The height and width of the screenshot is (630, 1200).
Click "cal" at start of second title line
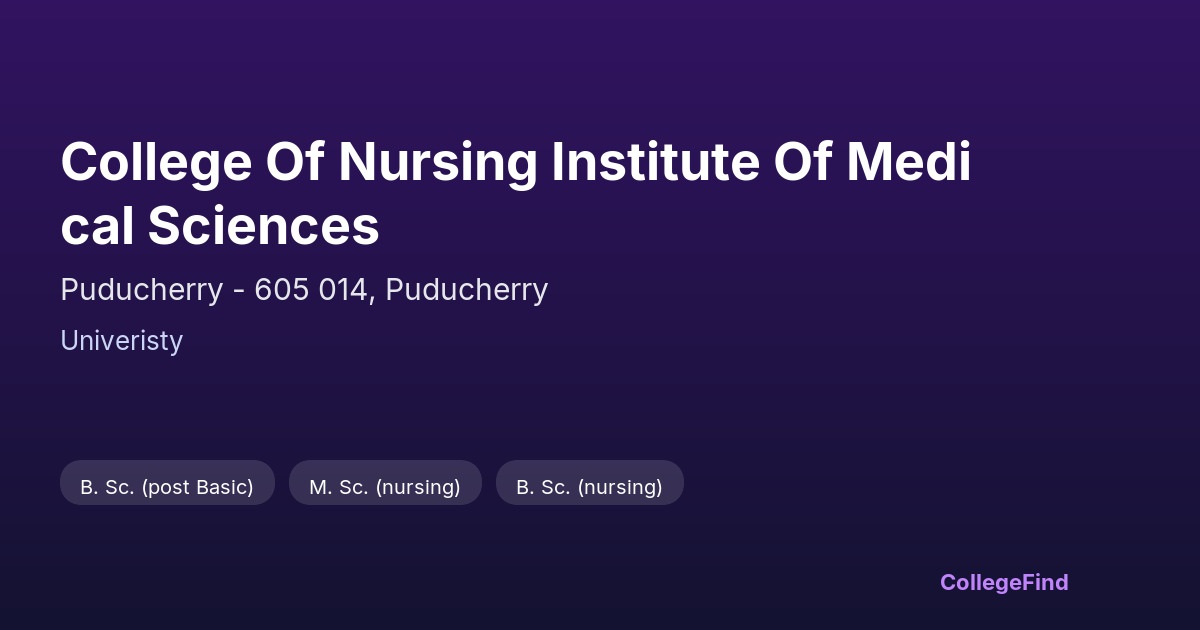97,225
